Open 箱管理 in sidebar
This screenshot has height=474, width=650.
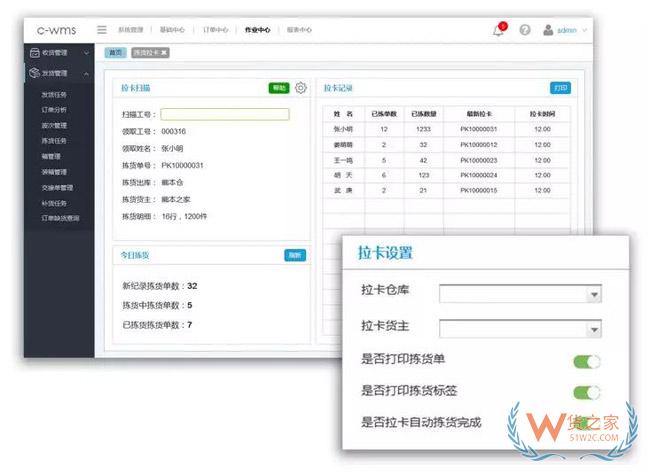[51, 156]
